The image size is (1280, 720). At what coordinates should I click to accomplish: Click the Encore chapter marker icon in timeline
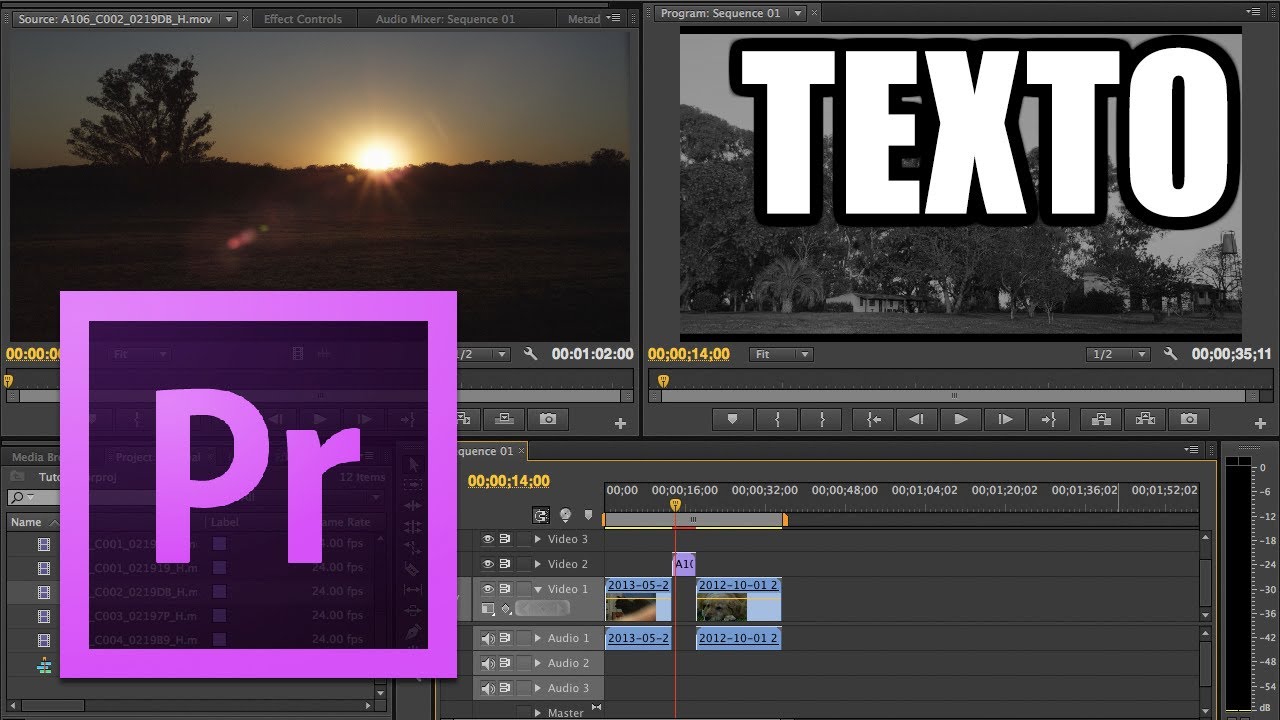coord(565,516)
